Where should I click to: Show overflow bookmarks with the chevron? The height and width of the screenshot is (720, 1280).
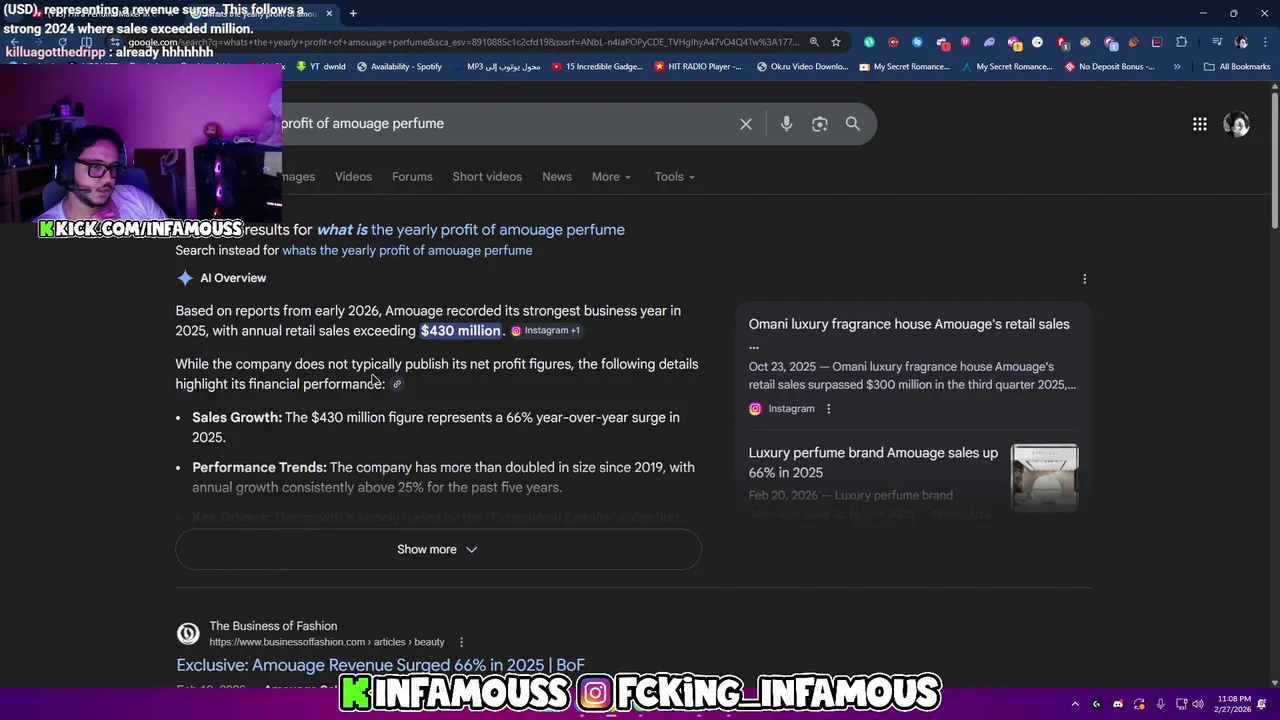[1177, 67]
